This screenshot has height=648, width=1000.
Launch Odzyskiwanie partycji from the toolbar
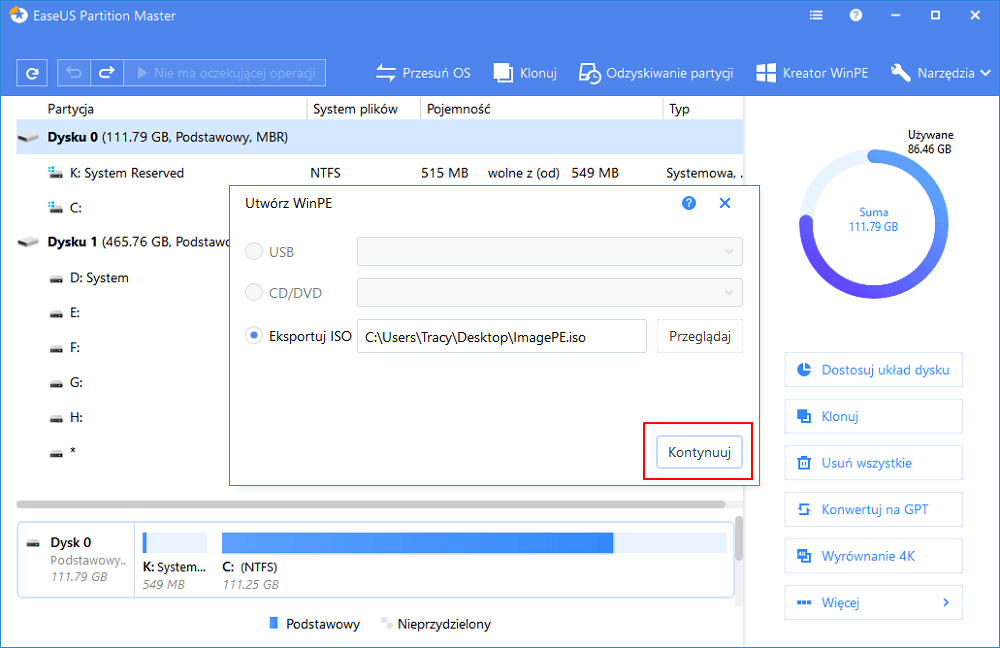point(656,73)
